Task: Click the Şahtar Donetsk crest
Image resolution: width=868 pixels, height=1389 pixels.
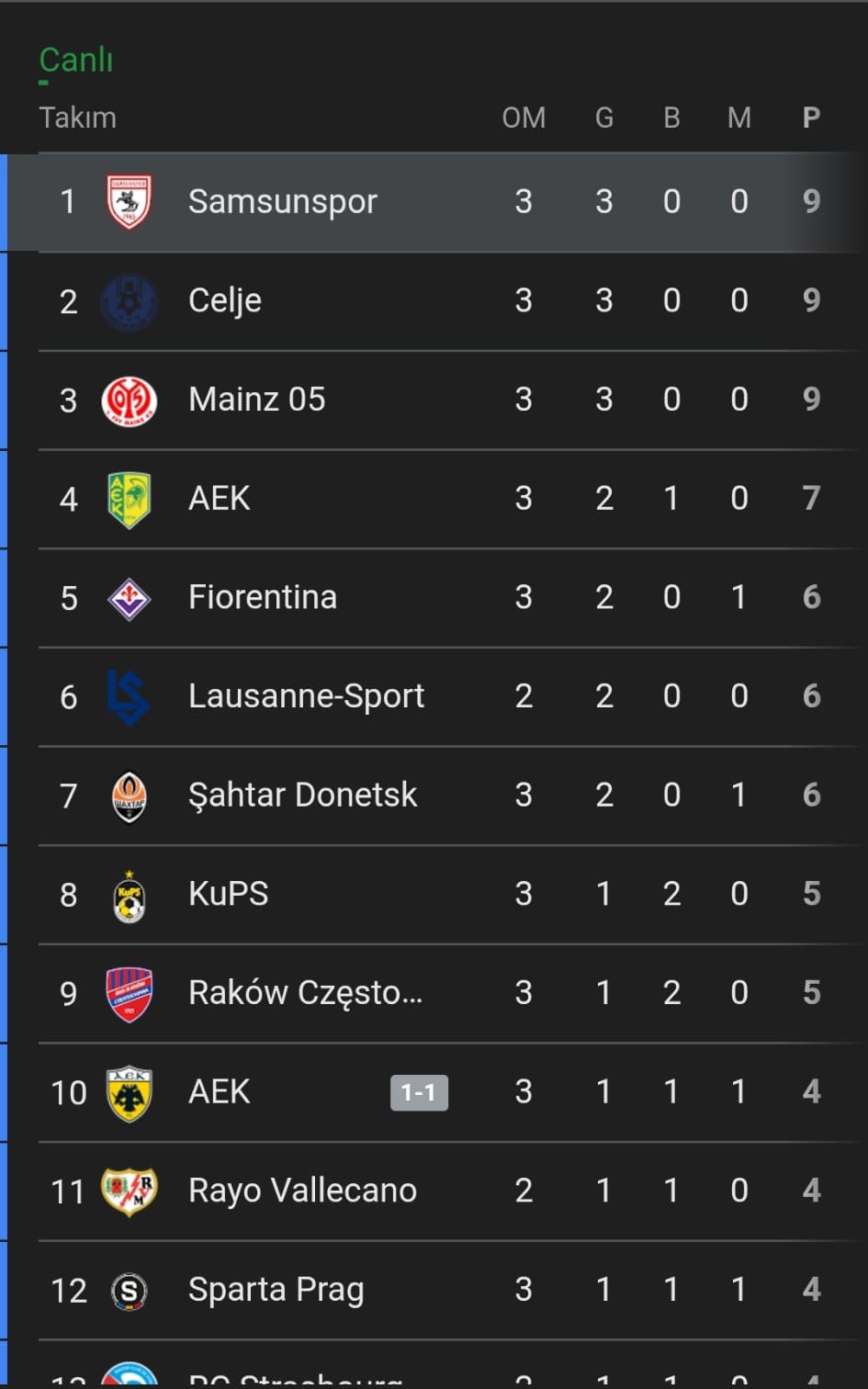Action: 129,796
